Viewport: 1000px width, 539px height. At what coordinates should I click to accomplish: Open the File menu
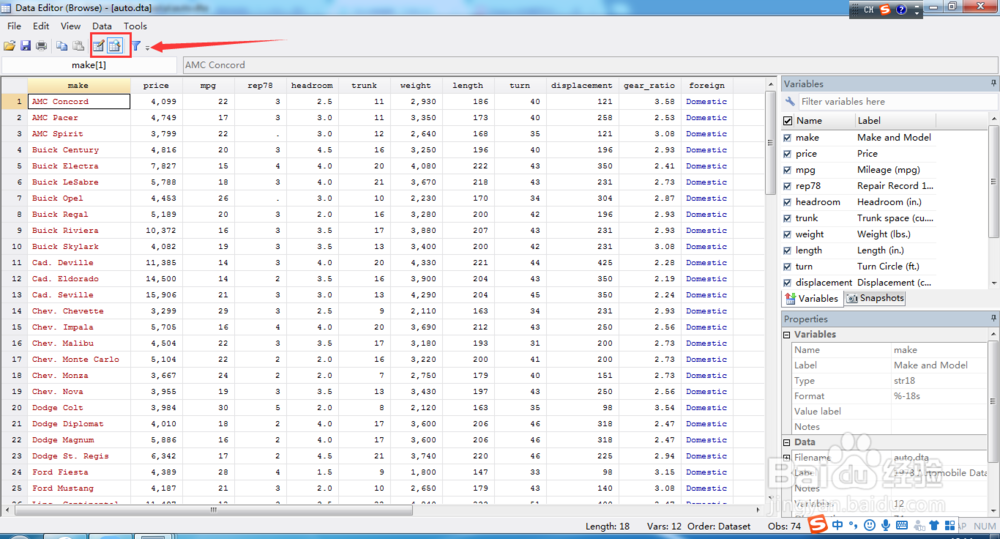coord(14,26)
